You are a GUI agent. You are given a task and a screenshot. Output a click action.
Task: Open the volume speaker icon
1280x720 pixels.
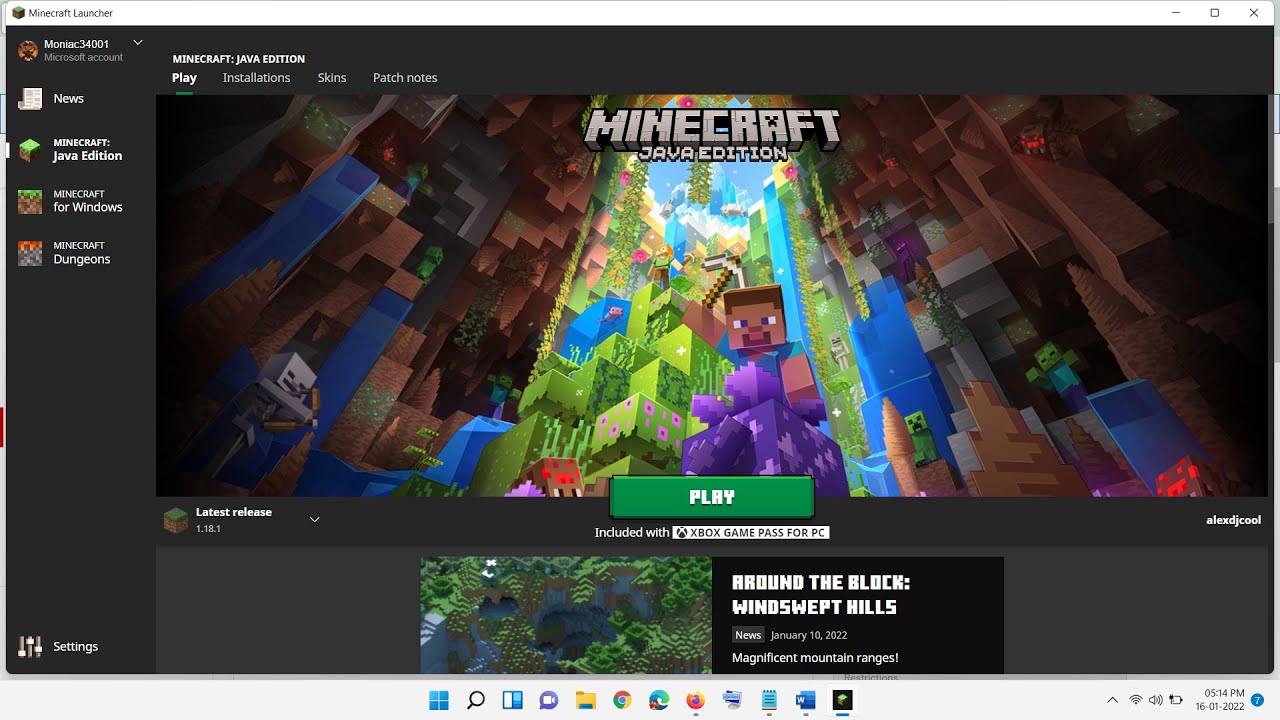(x=1156, y=700)
